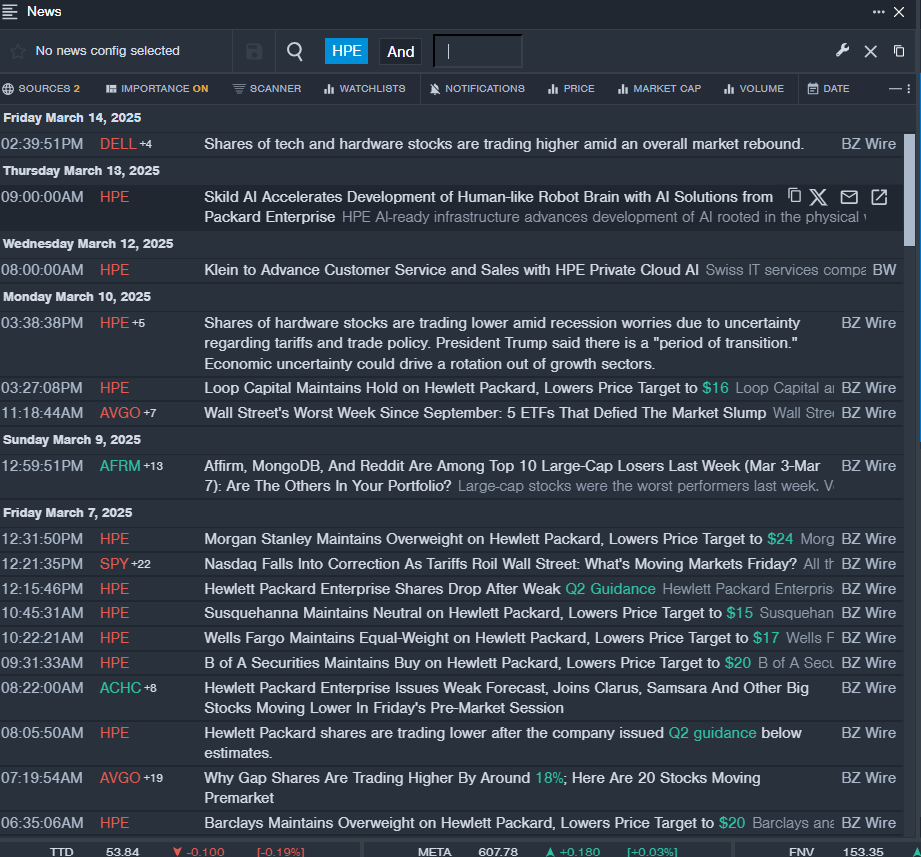Open the Skild AI article in external window

pos(879,197)
